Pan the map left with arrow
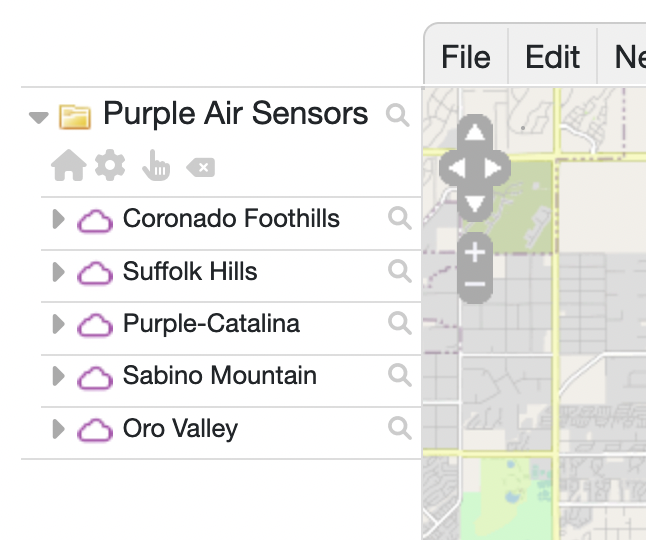The height and width of the screenshot is (540, 646). (x=455, y=168)
